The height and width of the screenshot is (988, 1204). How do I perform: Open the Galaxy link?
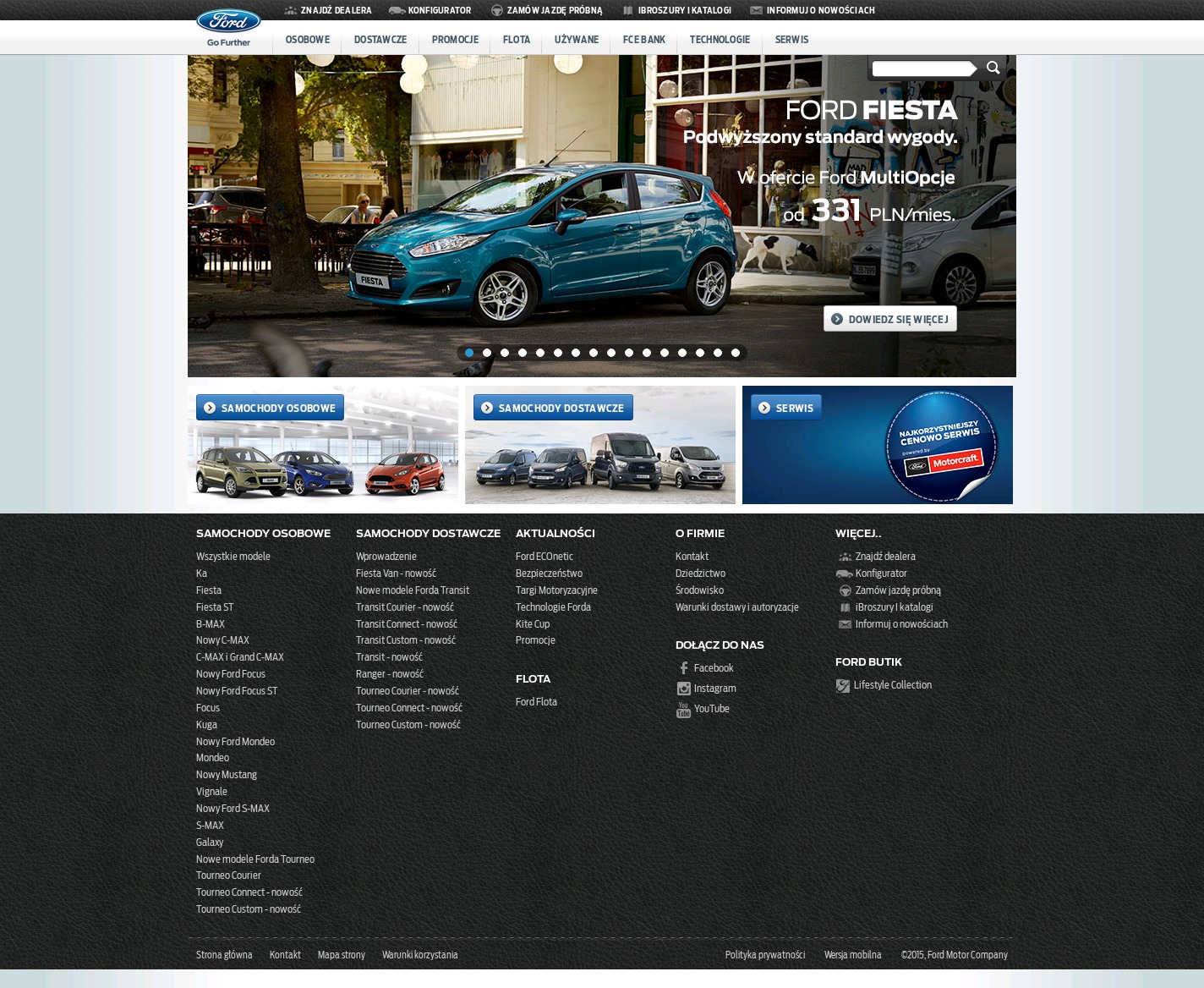(210, 843)
